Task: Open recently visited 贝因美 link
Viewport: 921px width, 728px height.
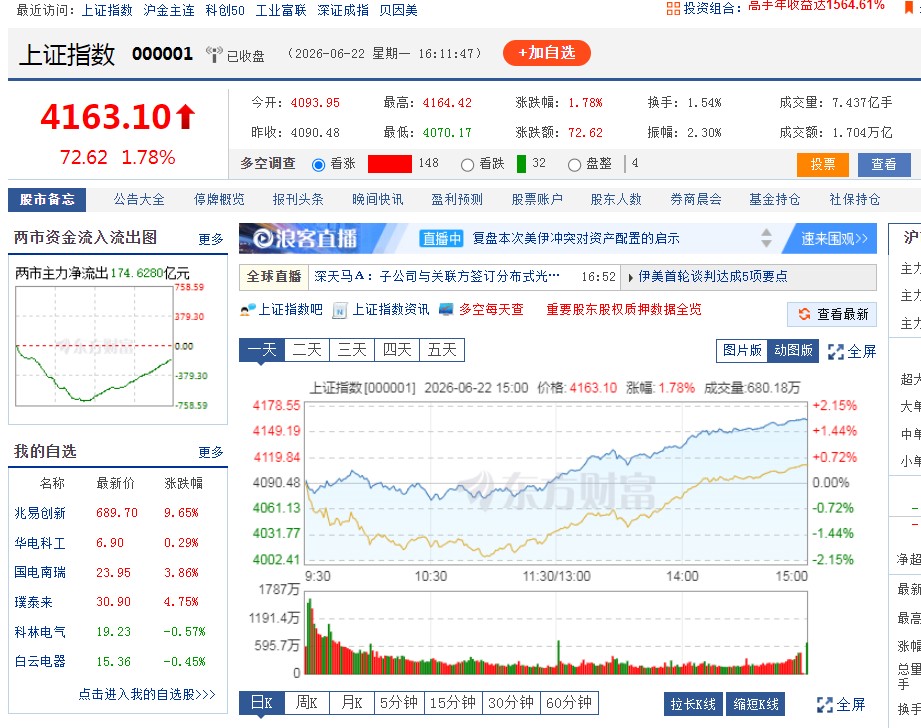Action: [398, 11]
